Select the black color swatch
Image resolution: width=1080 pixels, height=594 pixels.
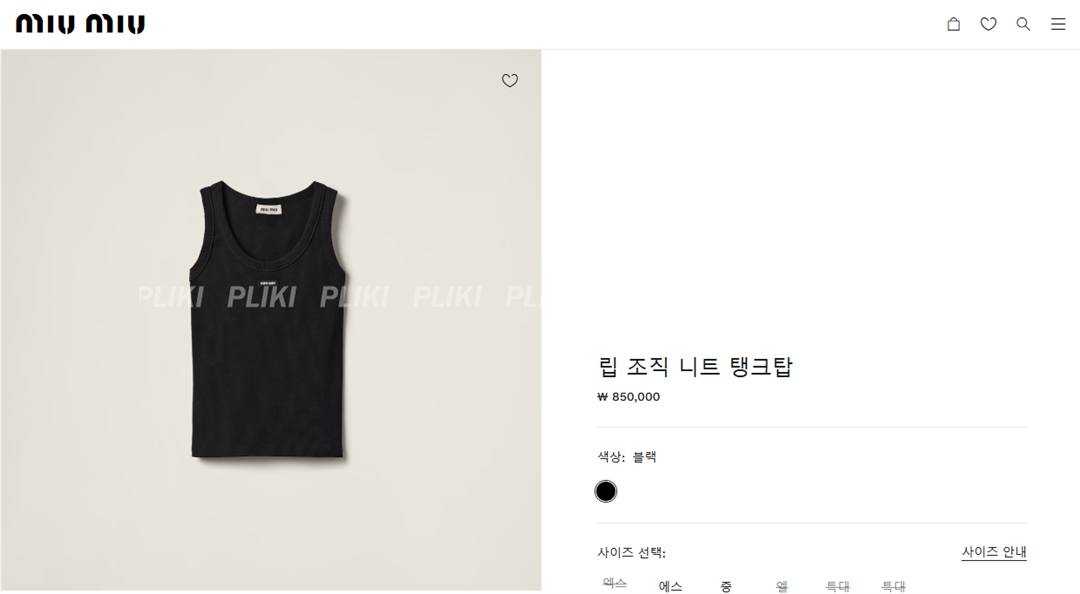[x=605, y=491]
